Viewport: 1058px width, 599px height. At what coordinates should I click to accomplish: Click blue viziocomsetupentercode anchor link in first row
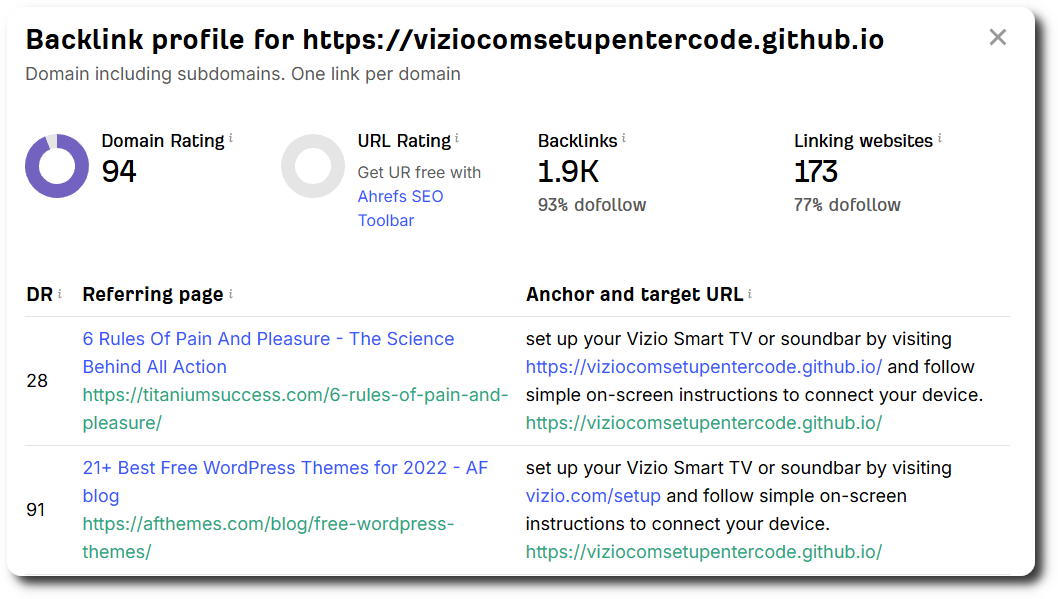704,367
